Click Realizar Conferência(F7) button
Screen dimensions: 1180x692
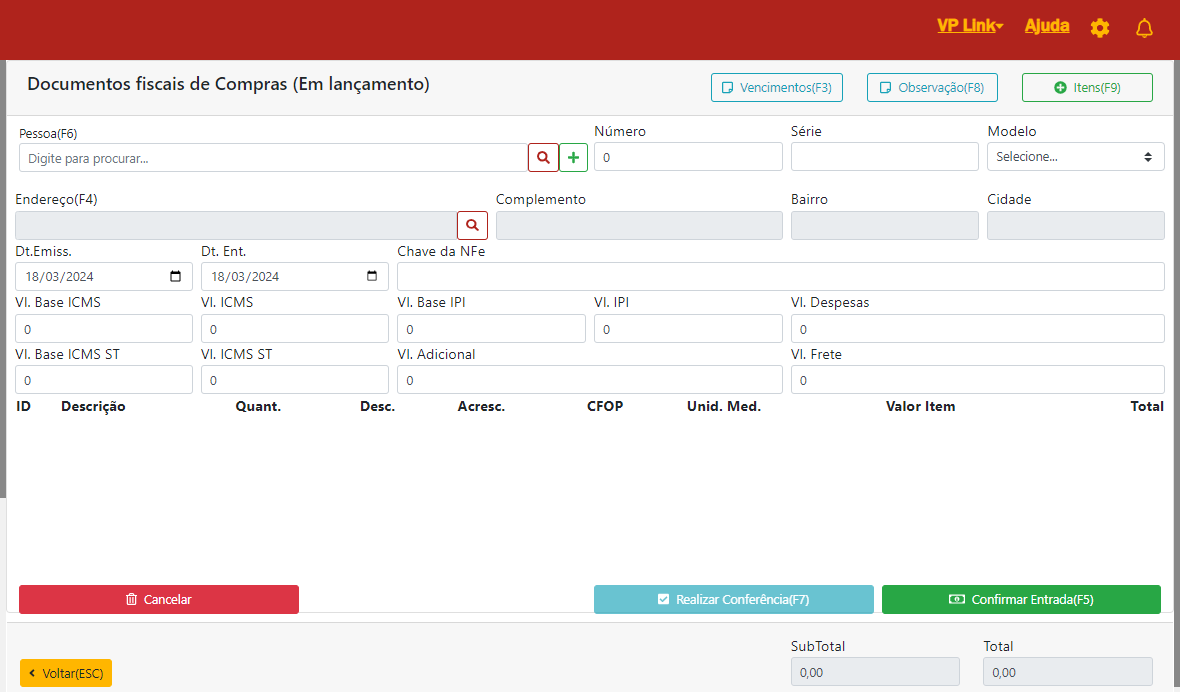[733, 600]
